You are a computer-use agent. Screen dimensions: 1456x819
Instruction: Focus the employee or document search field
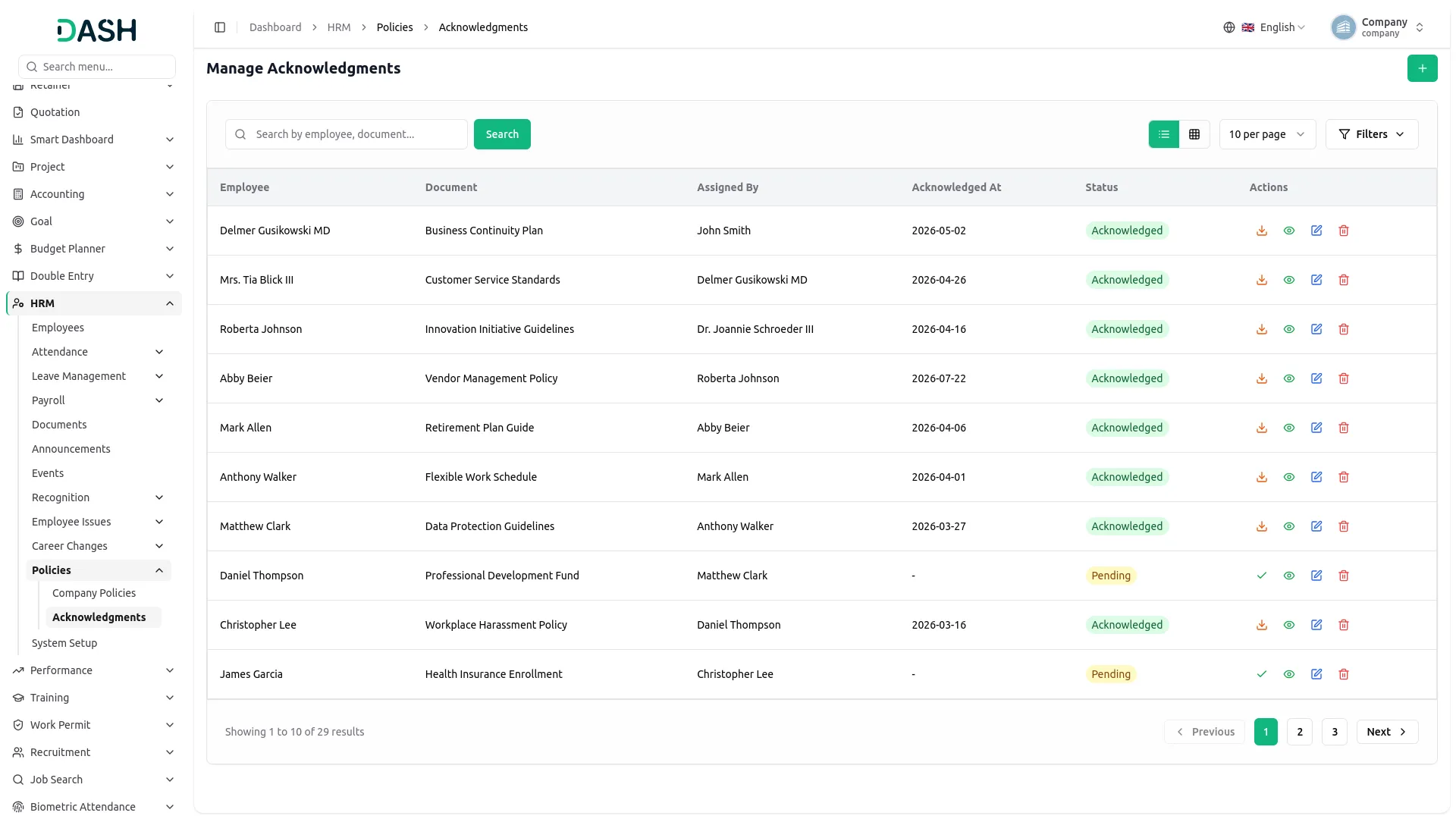347,134
